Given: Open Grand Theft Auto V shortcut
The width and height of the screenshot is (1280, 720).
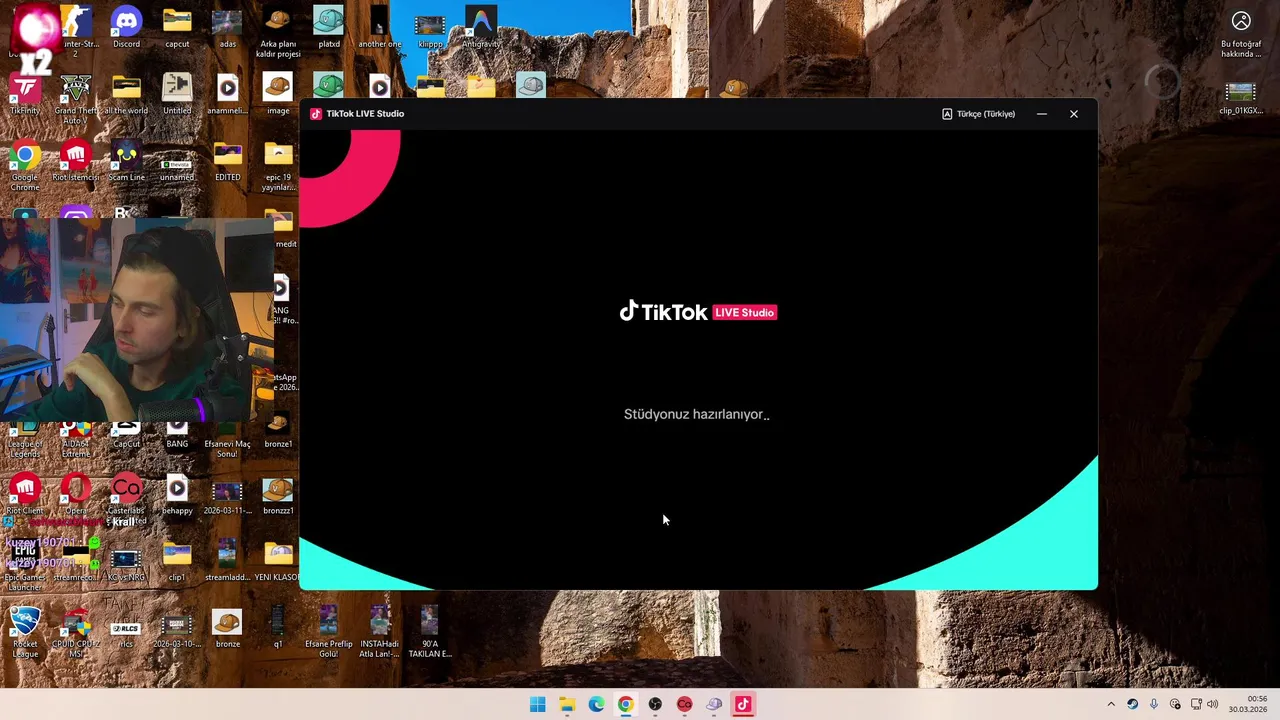Looking at the screenshot, I should (76, 98).
